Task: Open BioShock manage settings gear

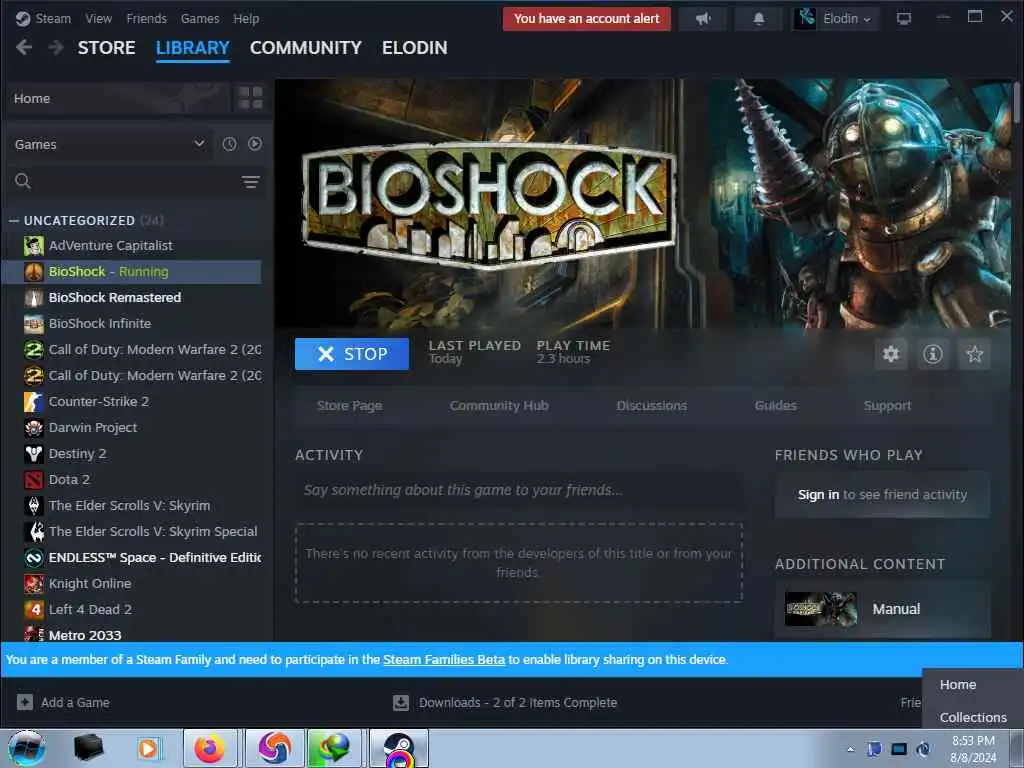Action: 891,354
